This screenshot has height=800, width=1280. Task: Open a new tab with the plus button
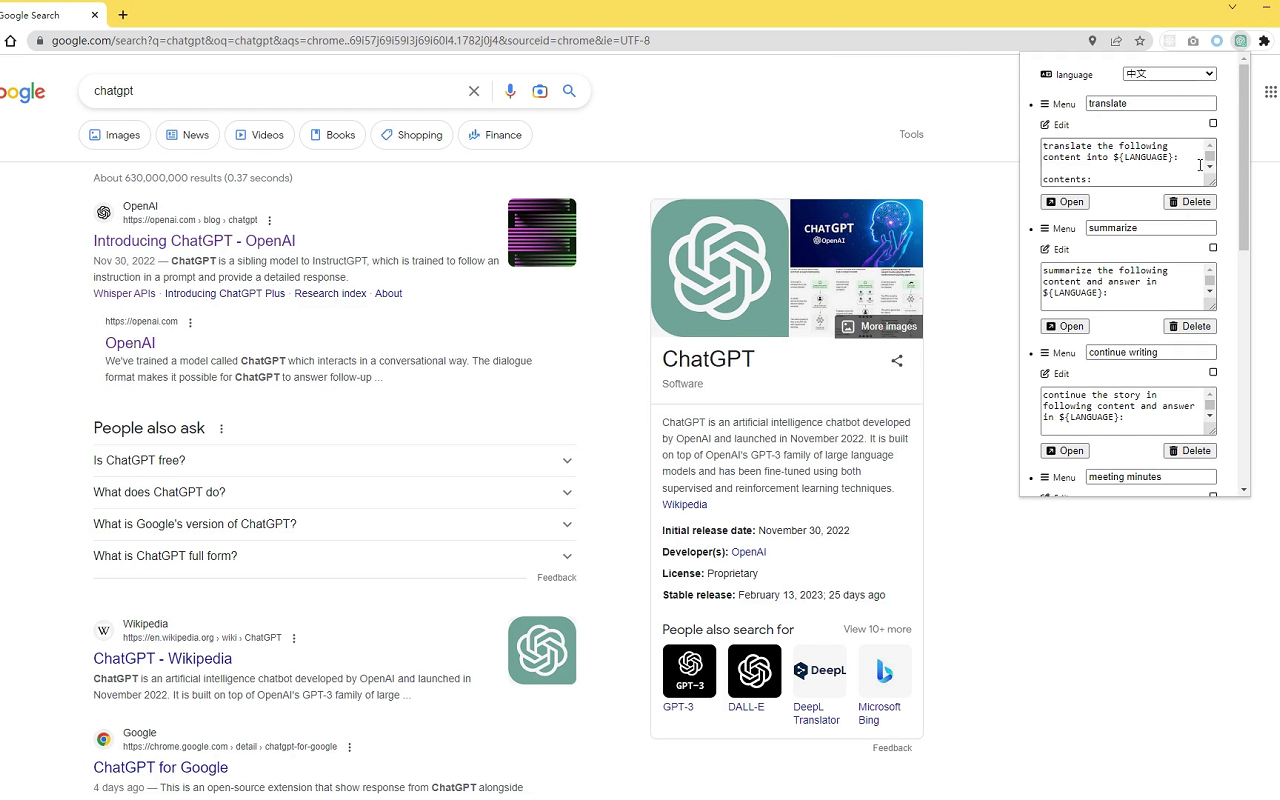click(123, 15)
